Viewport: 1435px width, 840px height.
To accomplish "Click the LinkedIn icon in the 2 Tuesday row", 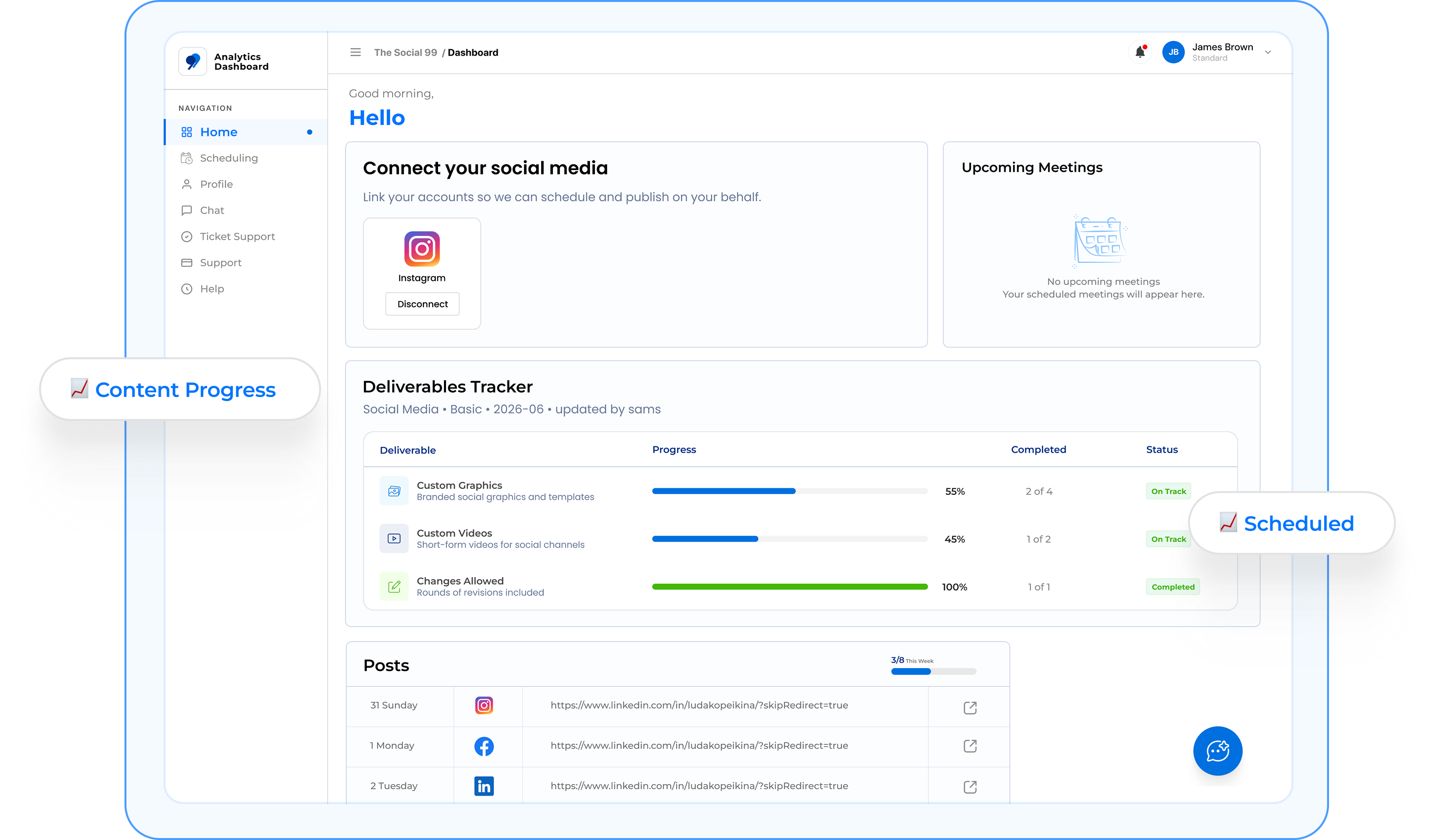I will point(484,786).
